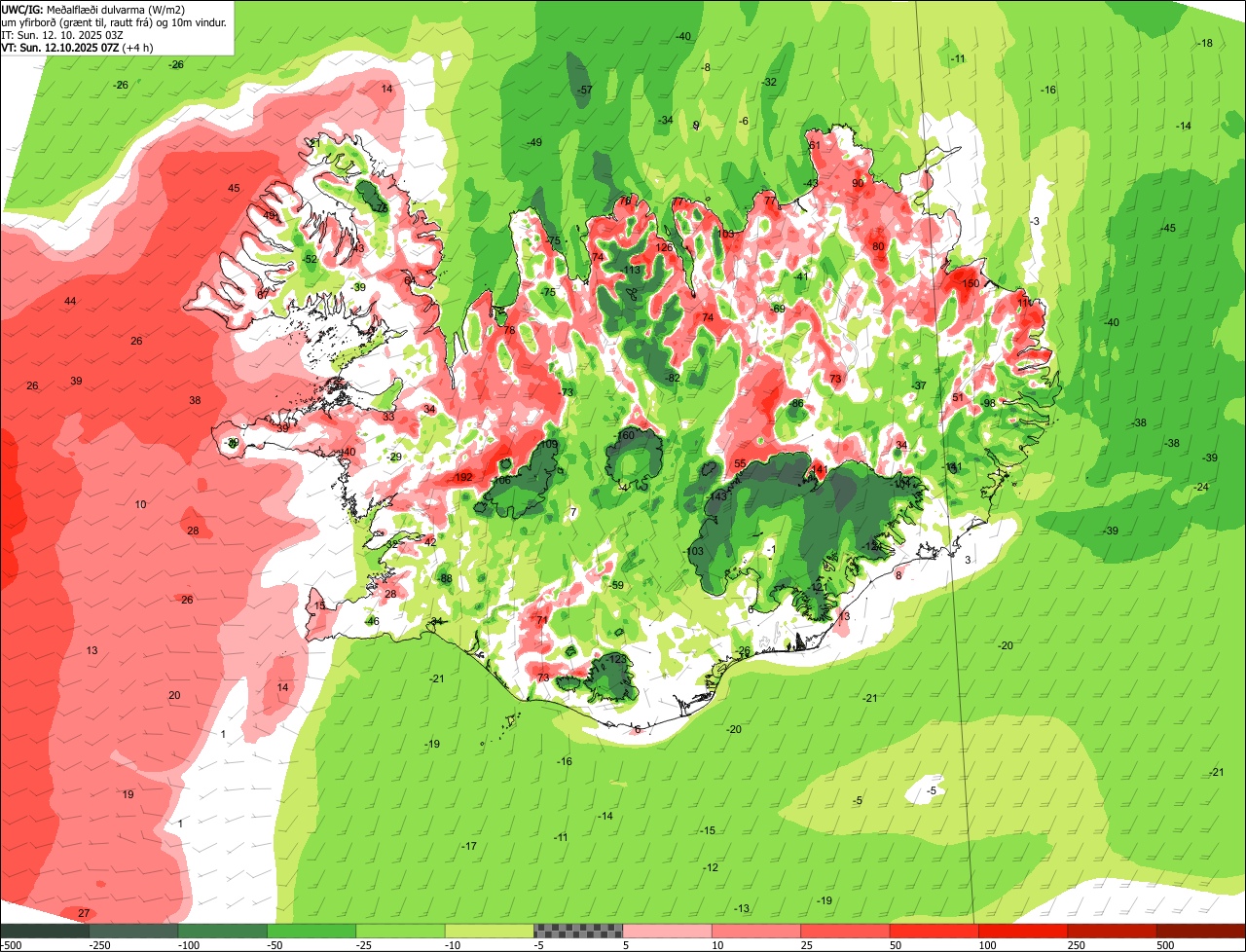Click the map value '86'
This screenshot has height=952, width=1246.
point(797,403)
